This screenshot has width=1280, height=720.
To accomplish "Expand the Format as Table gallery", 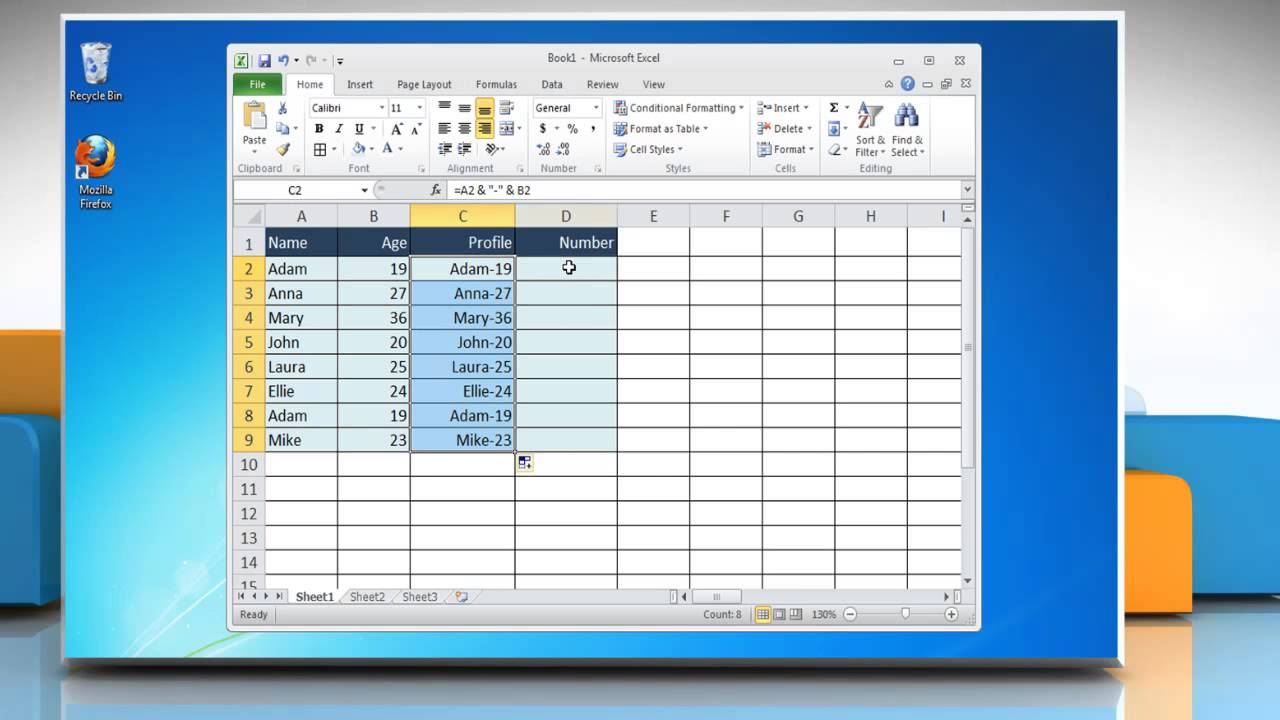I will pyautogui.click(x=660, y=129).
